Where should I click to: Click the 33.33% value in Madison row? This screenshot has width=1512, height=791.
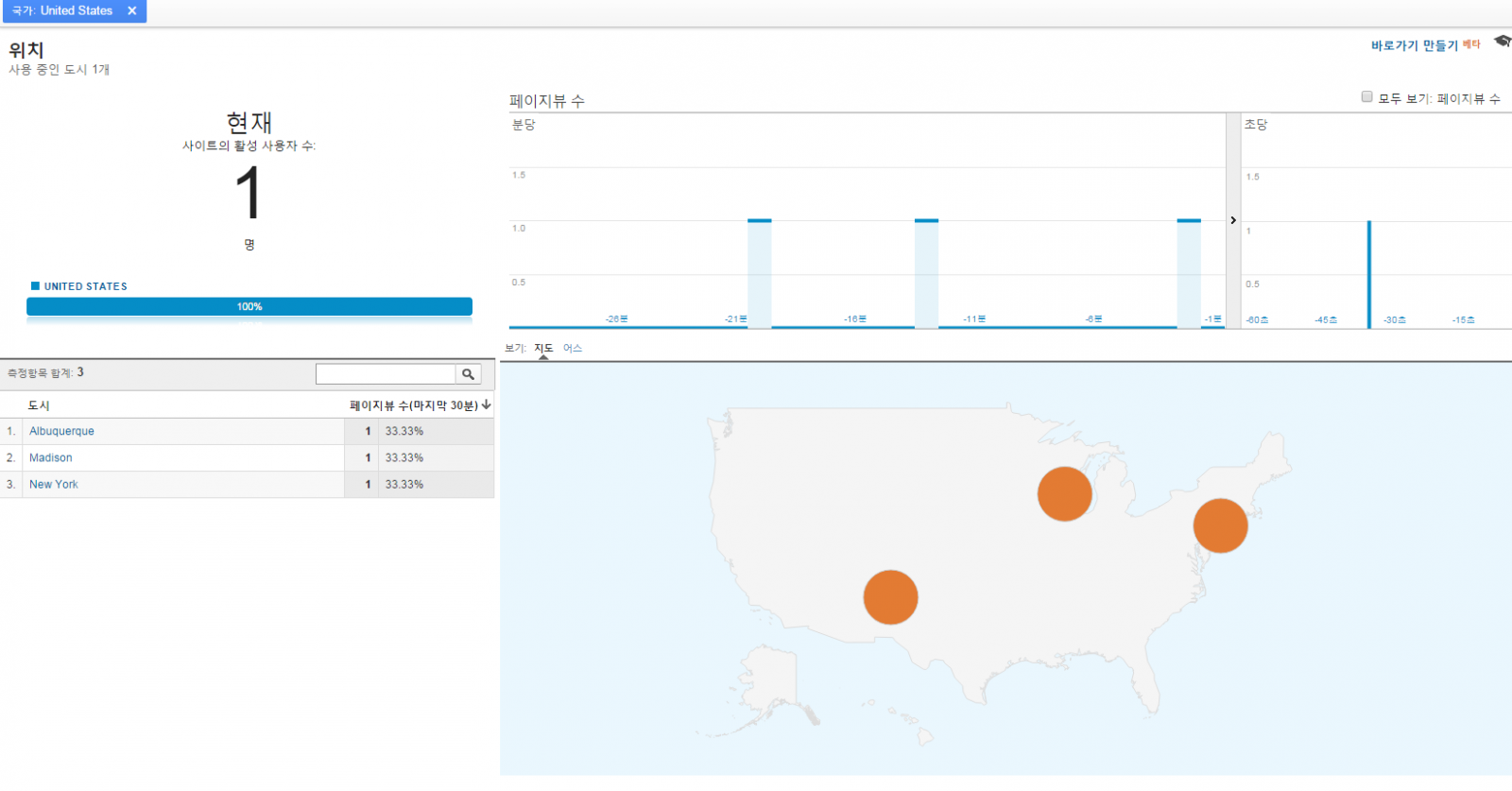(404, 458)
